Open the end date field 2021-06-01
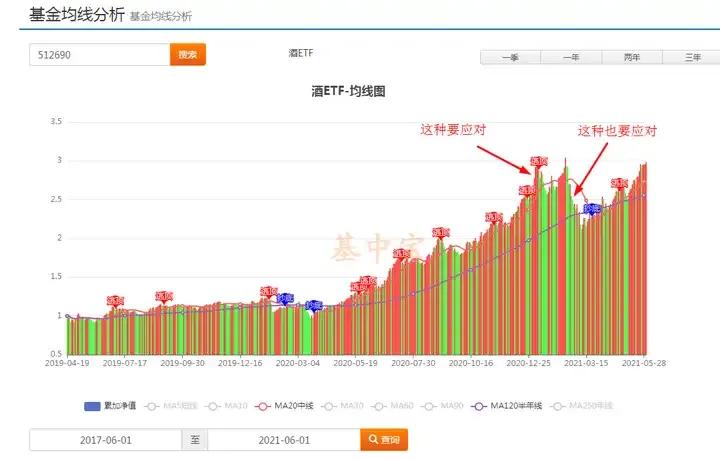The width and height of the screenshot is (720, 459). [x=284, y=440]
